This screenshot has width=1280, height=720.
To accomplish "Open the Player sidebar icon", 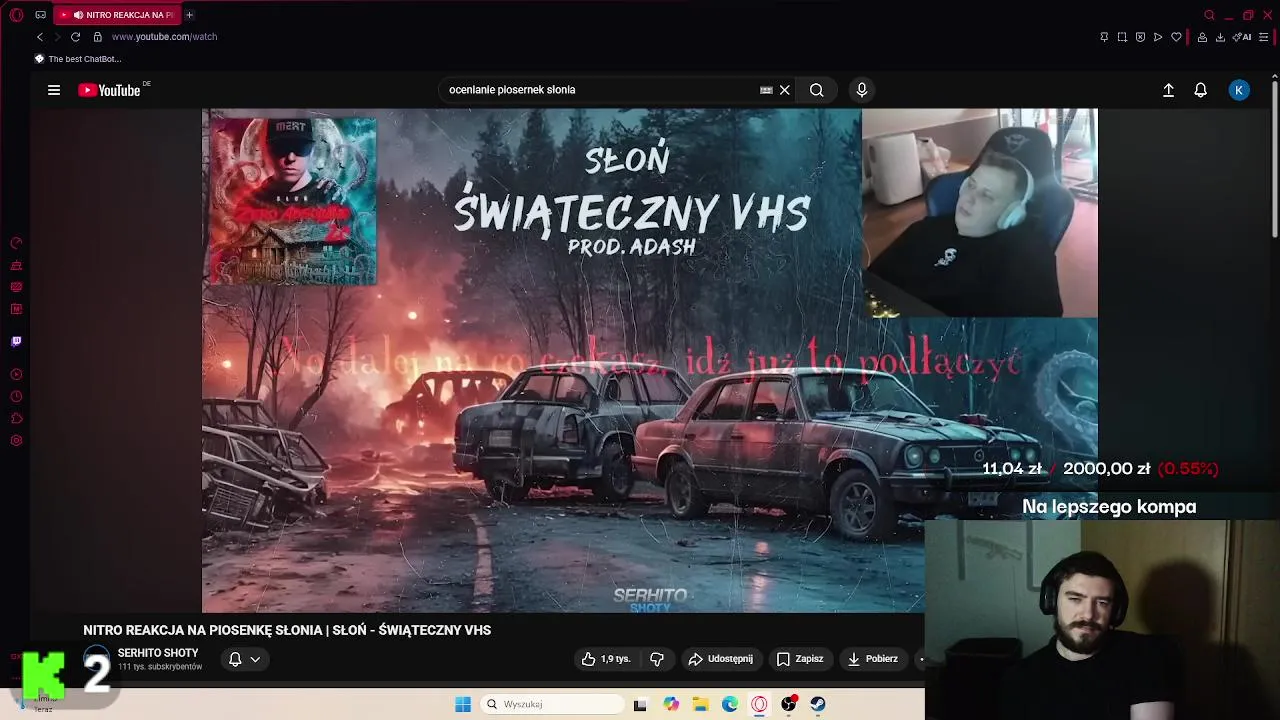I will pyautogui.click(x=16, y=374).
